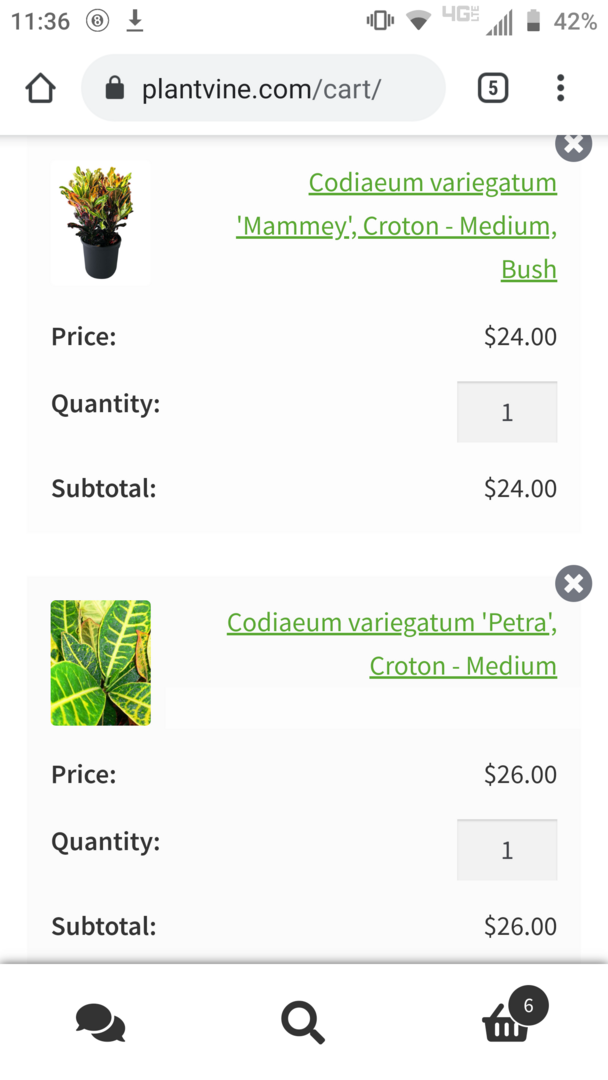
Task: Open the shopping basket with 6 items
Action: [x=508, y=1020]
